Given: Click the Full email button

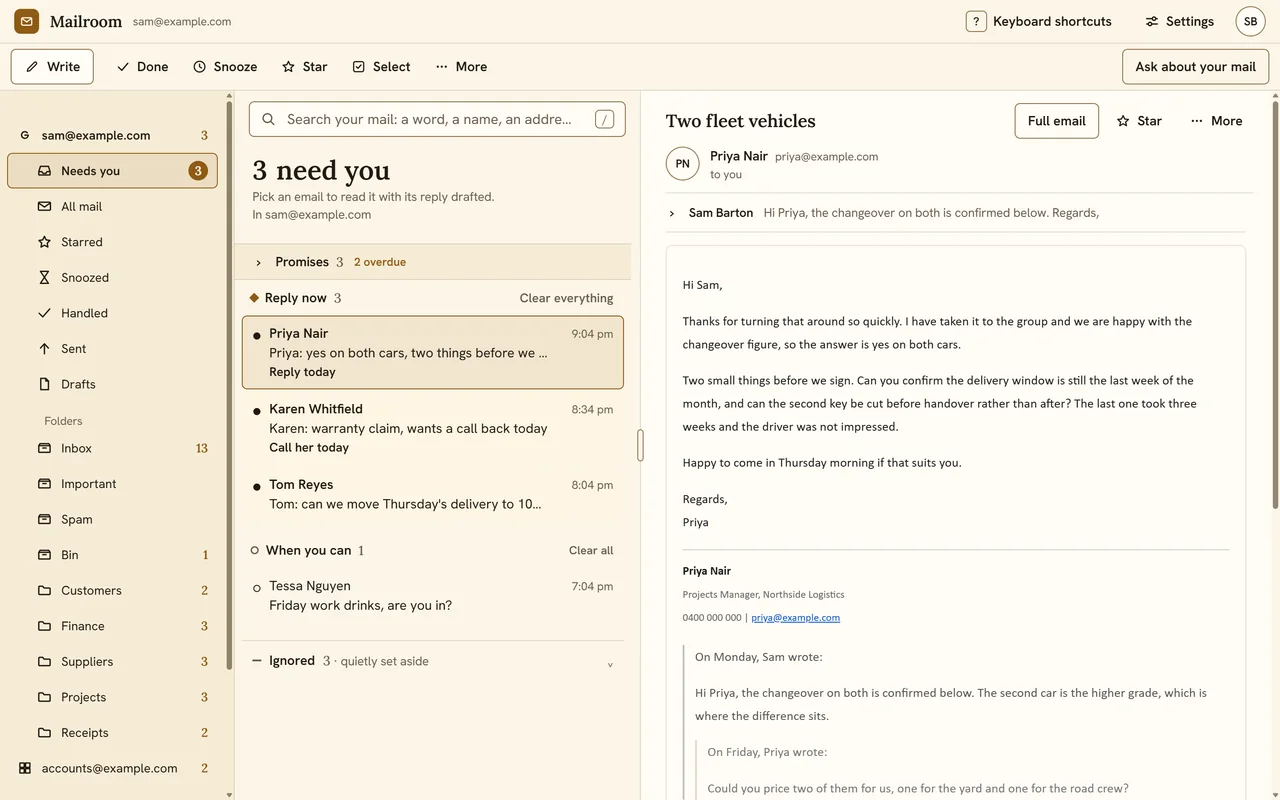Looking at the screenshot, I should click(x=1056, y=121).
